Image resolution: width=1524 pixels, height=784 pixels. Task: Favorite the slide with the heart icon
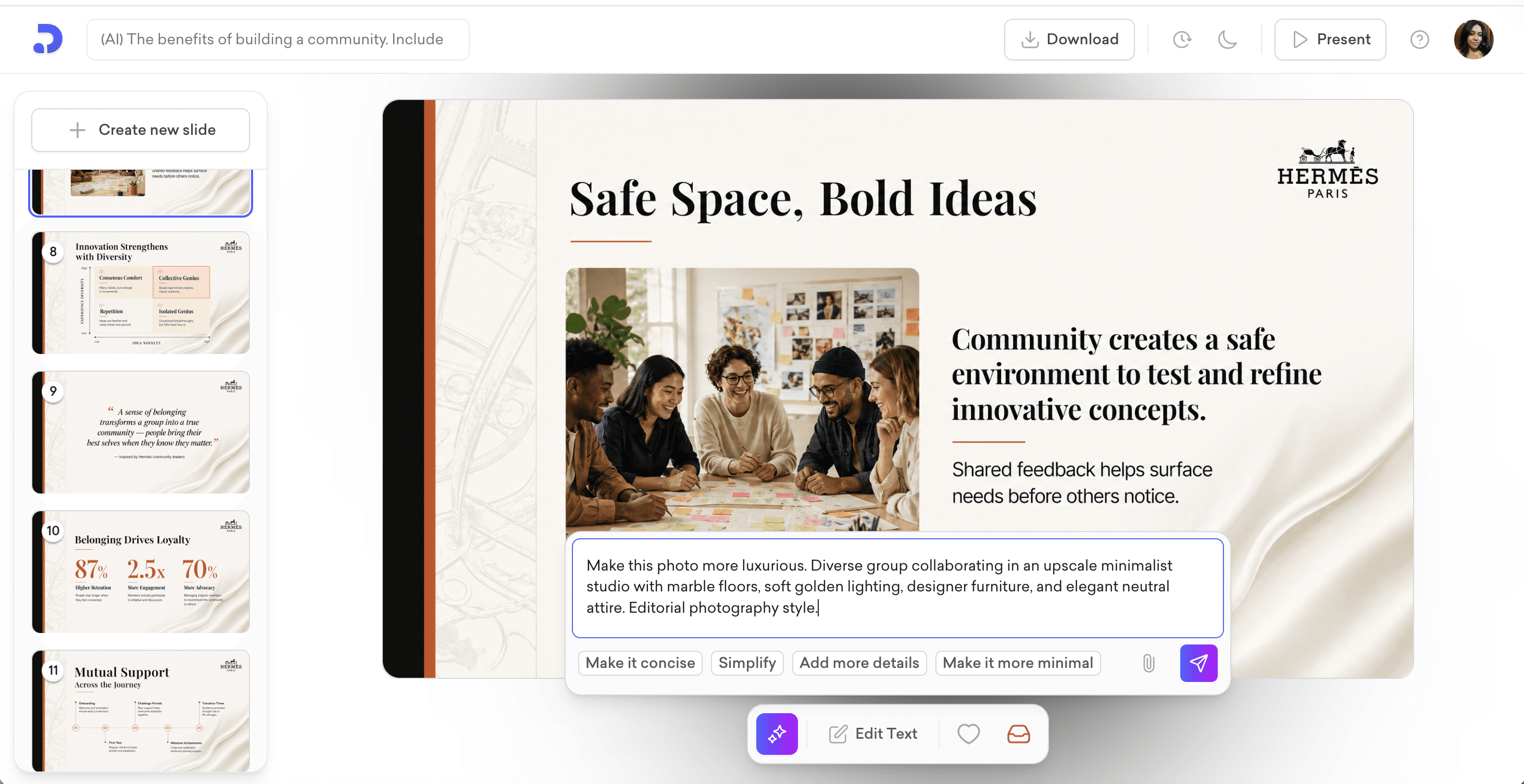point(968,734)
